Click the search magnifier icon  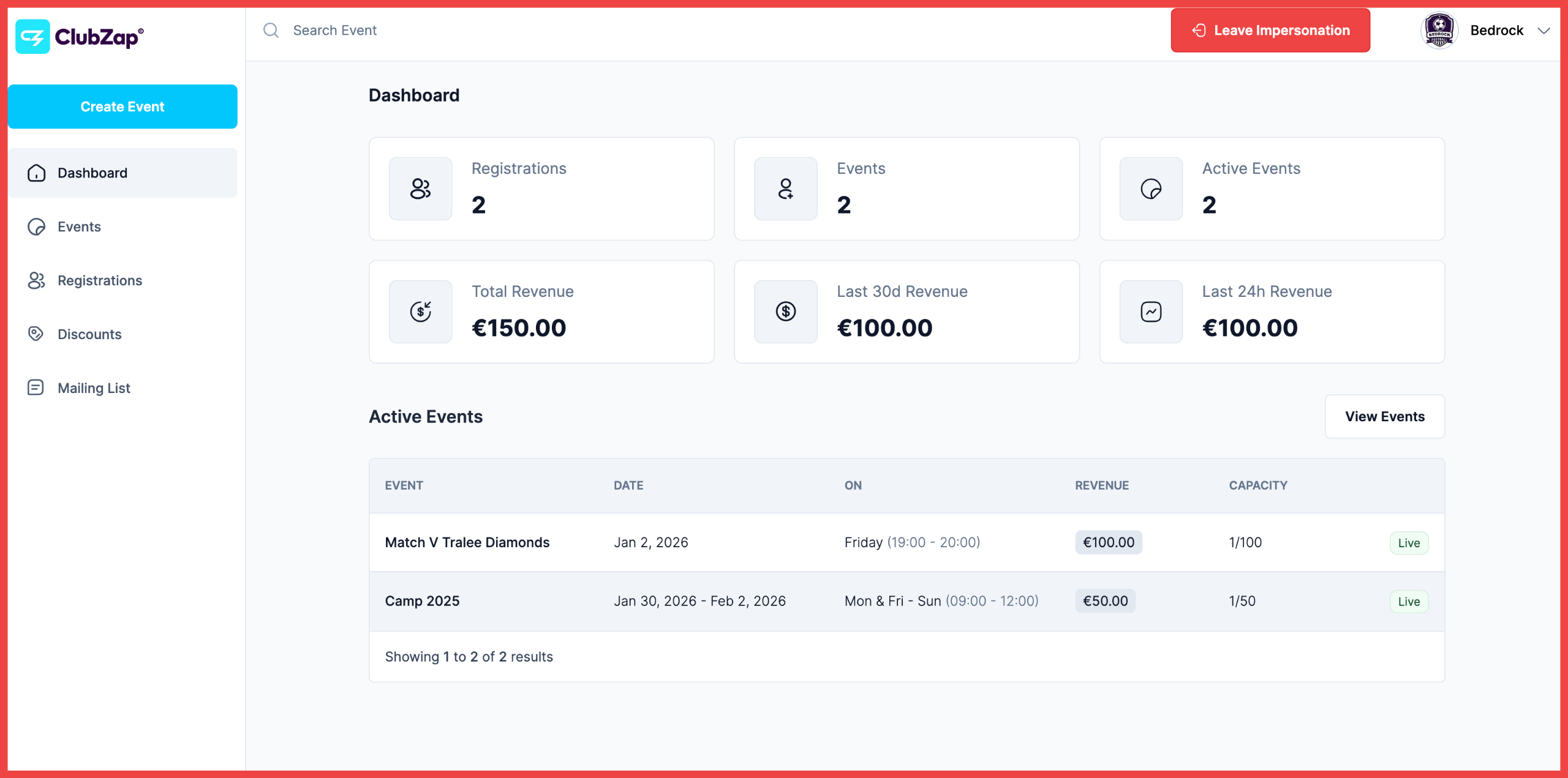tap(271, 31)
